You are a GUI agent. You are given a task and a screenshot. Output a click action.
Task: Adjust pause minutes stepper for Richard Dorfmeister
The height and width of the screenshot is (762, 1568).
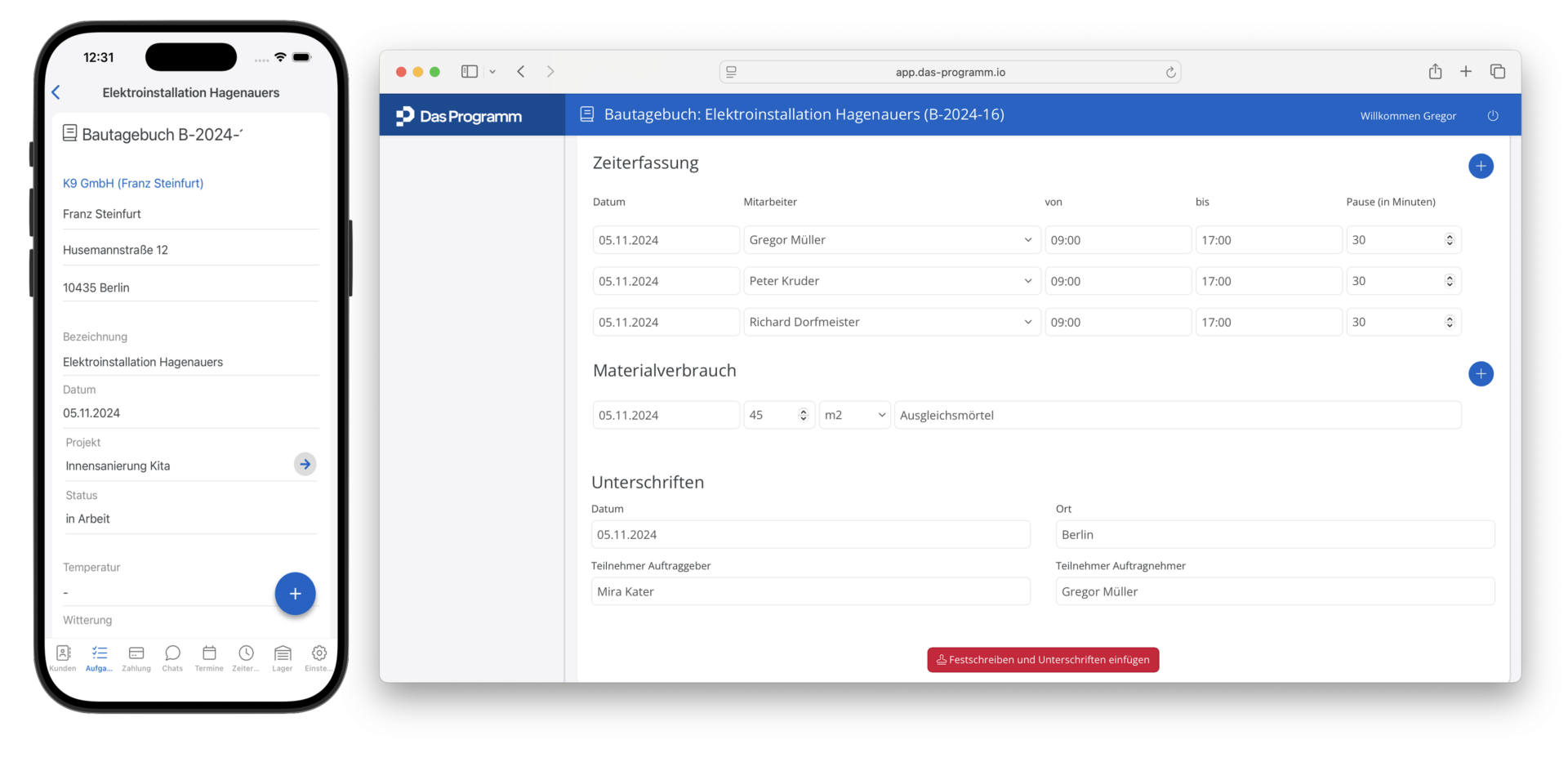(1449, 322)
